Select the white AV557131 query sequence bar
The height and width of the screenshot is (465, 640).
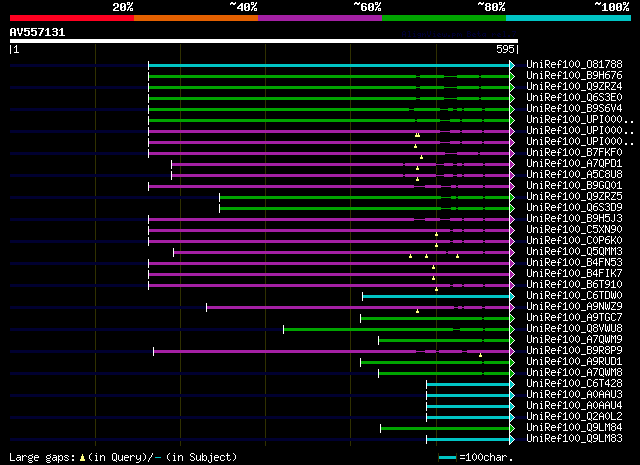click(264, 41)
